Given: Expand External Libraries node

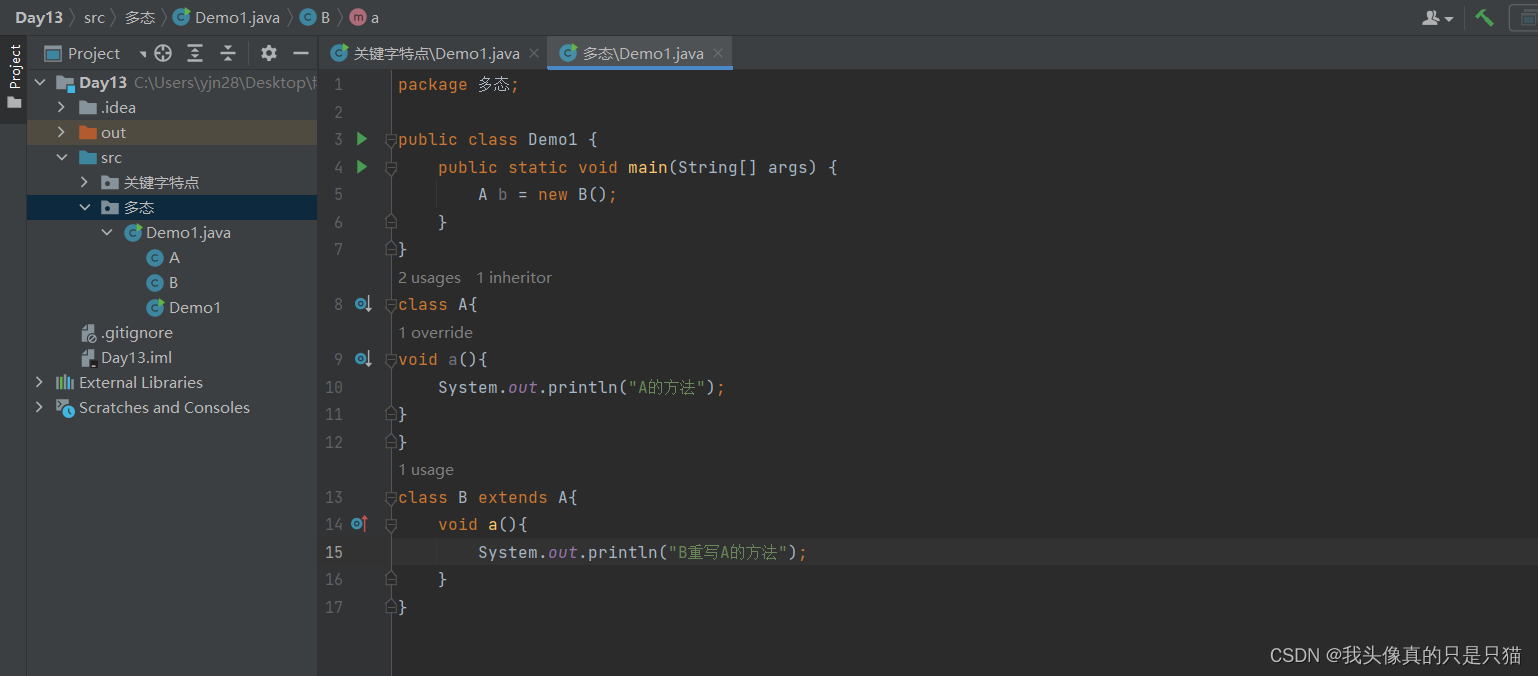Looking at the screenshot, I should (x=39, y=382).
